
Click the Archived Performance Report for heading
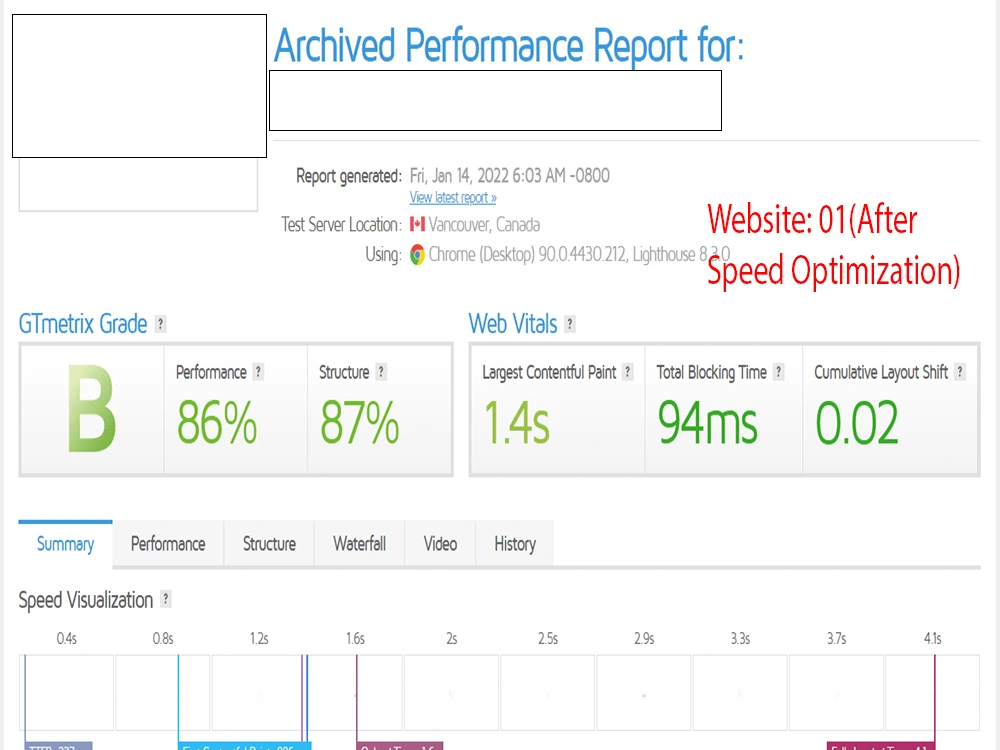(x=509, y=46)
